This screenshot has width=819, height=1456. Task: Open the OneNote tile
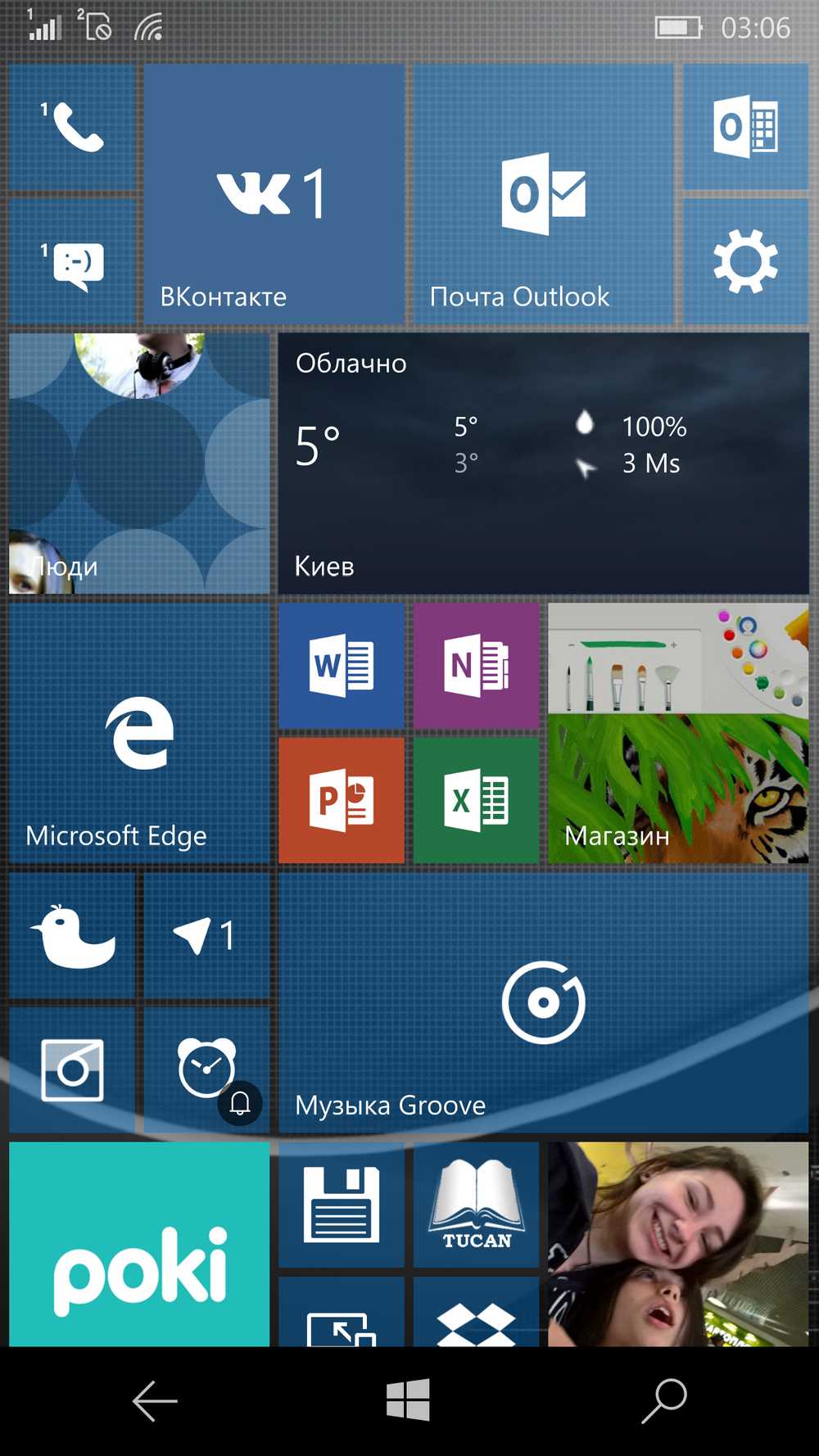coord(477,666)
